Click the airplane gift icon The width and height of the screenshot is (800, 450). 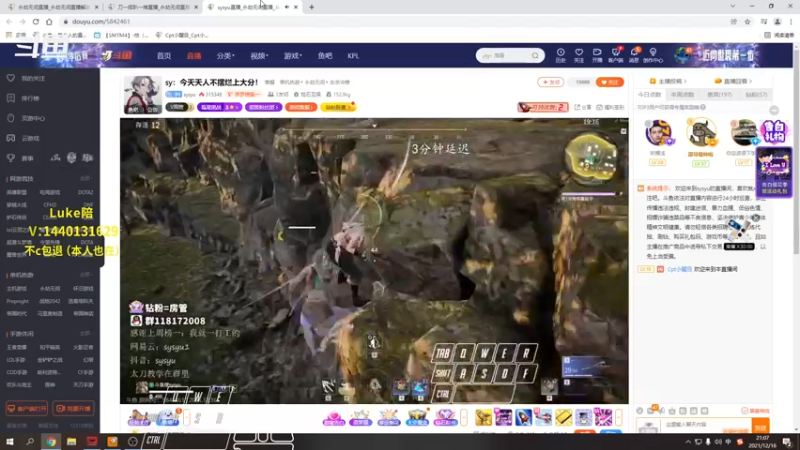[543, 417]
